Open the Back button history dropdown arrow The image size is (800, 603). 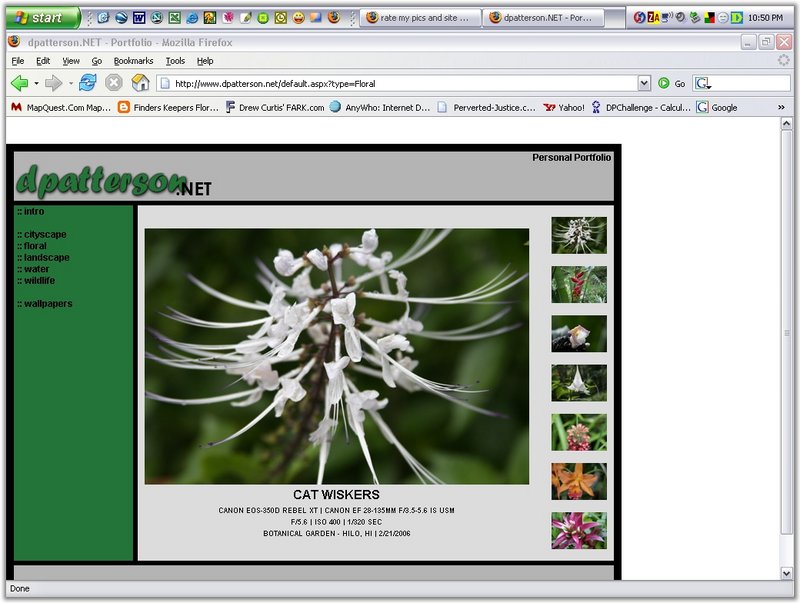click(36, 83)
